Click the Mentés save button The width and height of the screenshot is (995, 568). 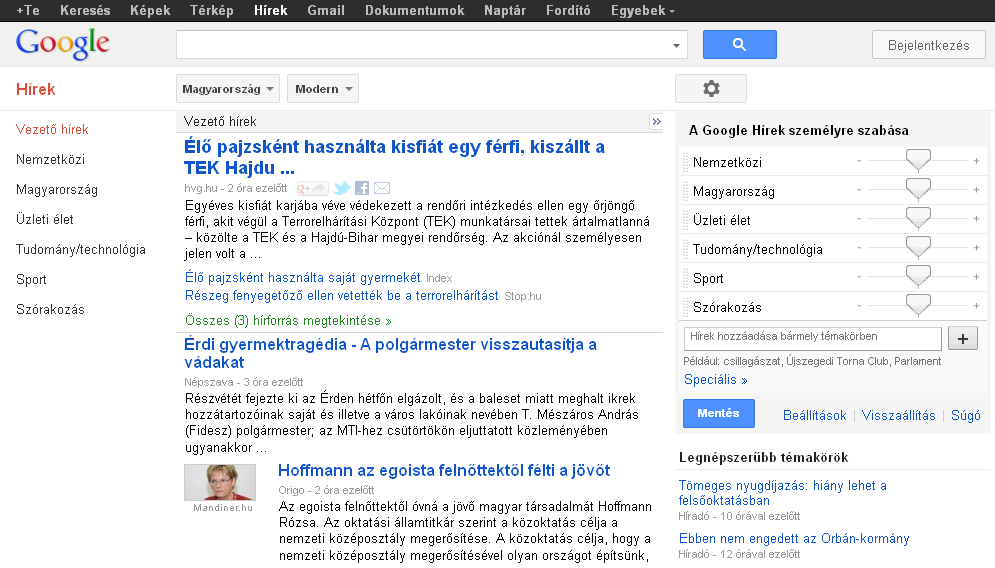click(x=718, y=413)
